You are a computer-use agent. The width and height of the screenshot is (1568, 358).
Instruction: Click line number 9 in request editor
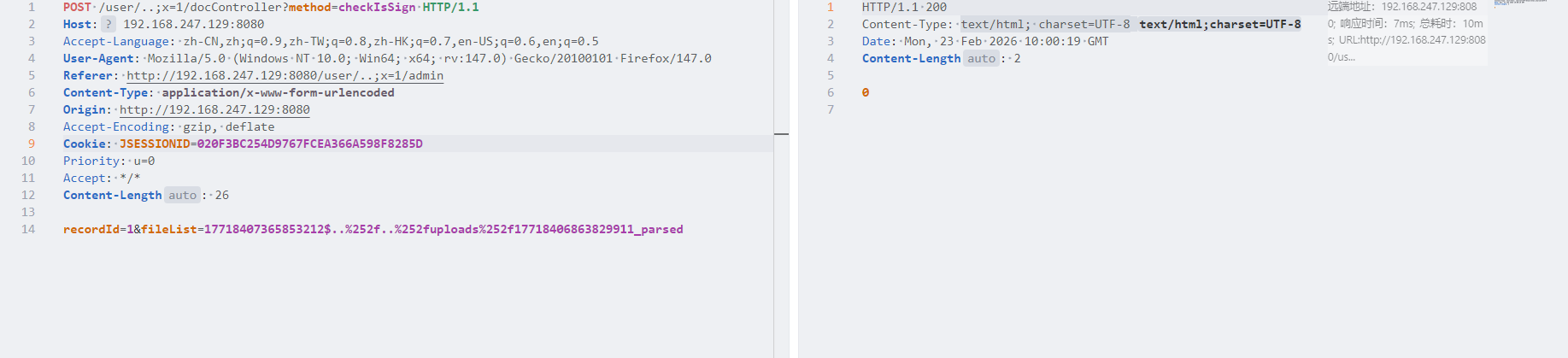tap(32, 144)
